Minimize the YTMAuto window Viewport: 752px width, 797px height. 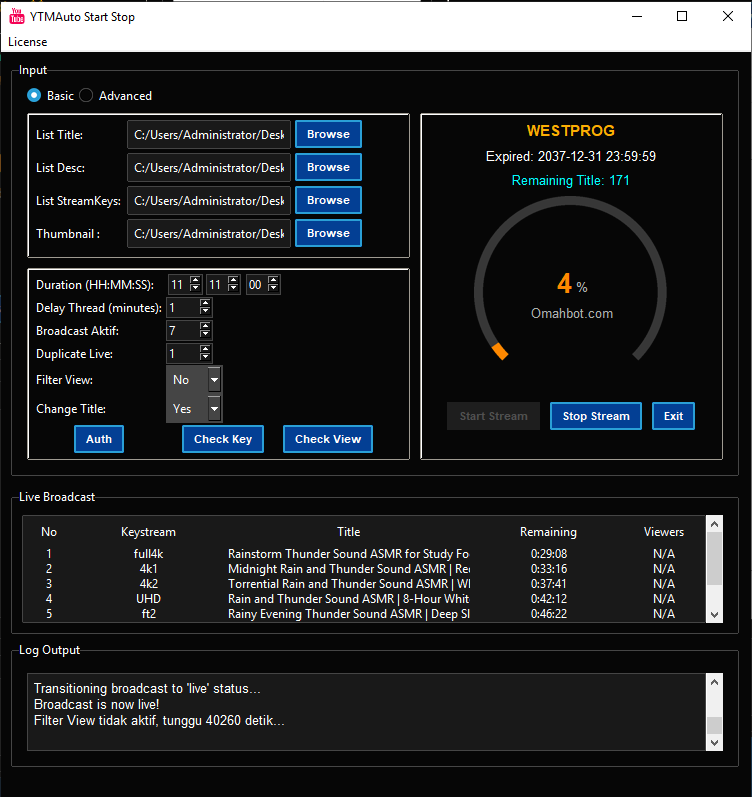tap(637, 16)
